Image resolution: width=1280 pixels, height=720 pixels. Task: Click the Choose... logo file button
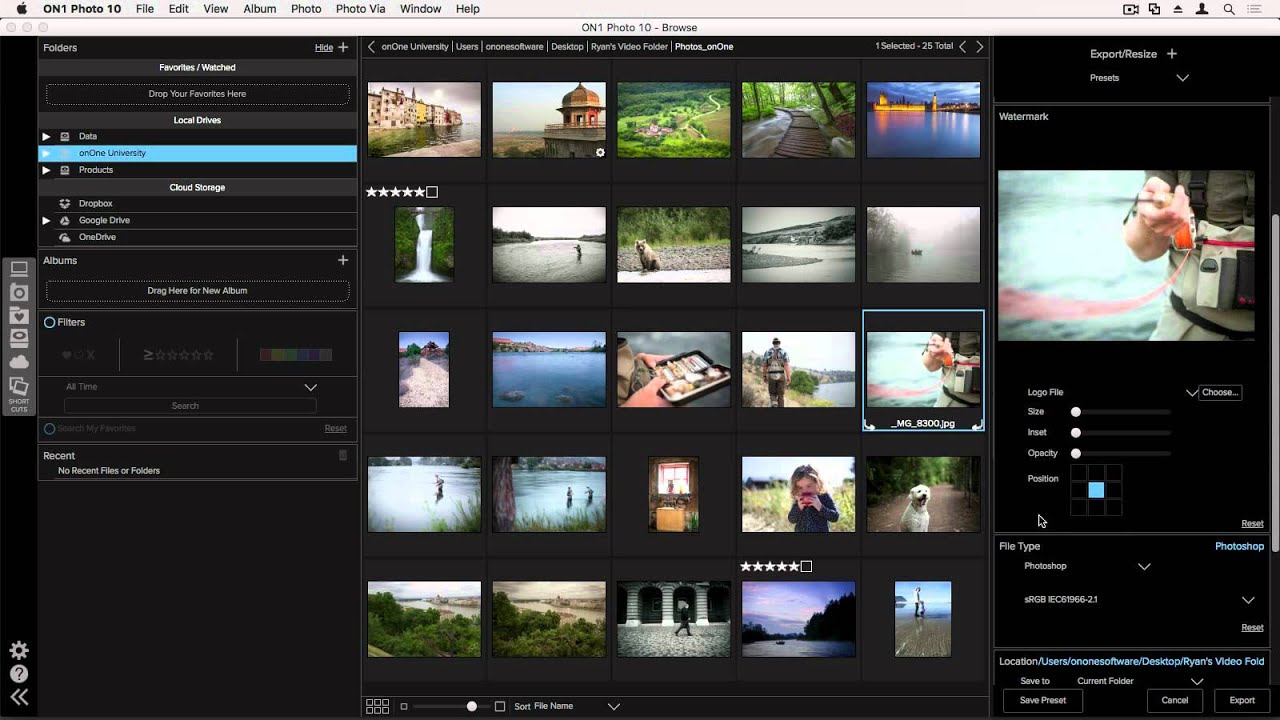pyautogui.click(x=1220, y=392)
